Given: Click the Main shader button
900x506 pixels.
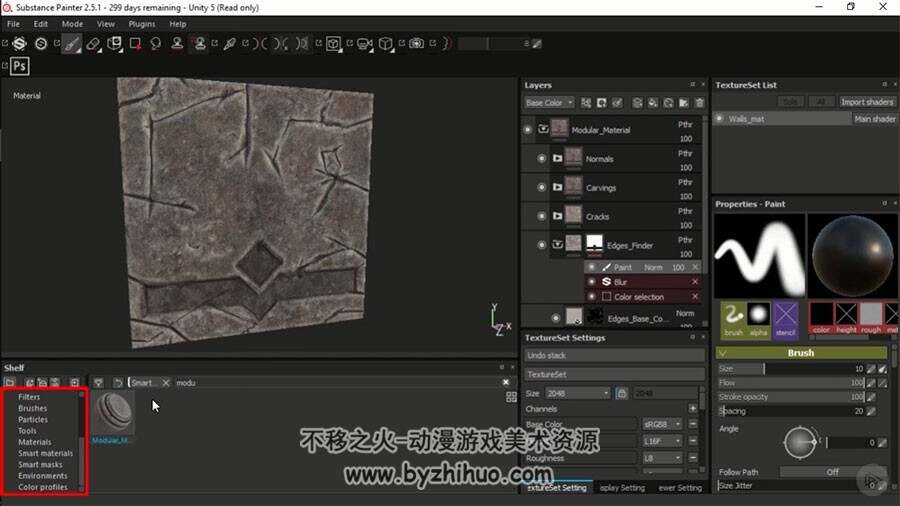Looking at the screenshot, I should [875, 119].
